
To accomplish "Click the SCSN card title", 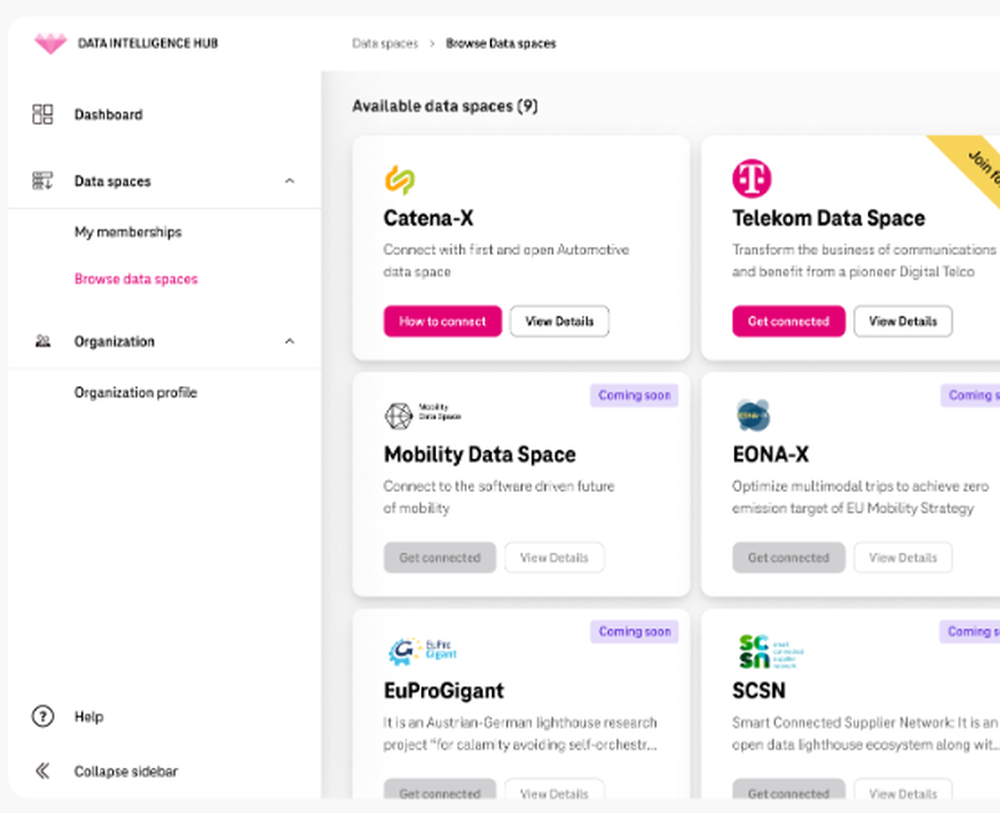I will 759,691.
